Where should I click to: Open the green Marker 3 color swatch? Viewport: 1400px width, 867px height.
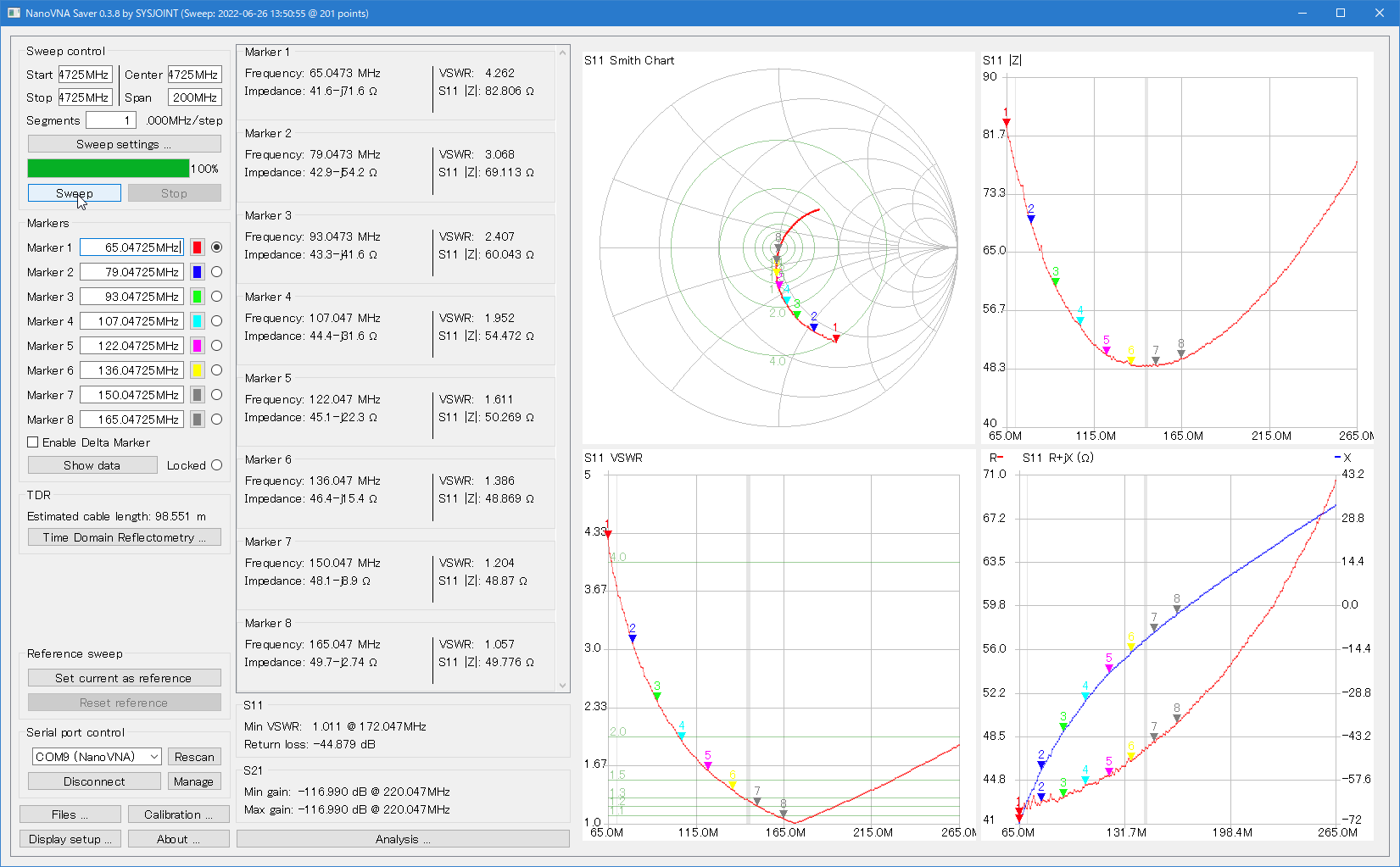197,297
